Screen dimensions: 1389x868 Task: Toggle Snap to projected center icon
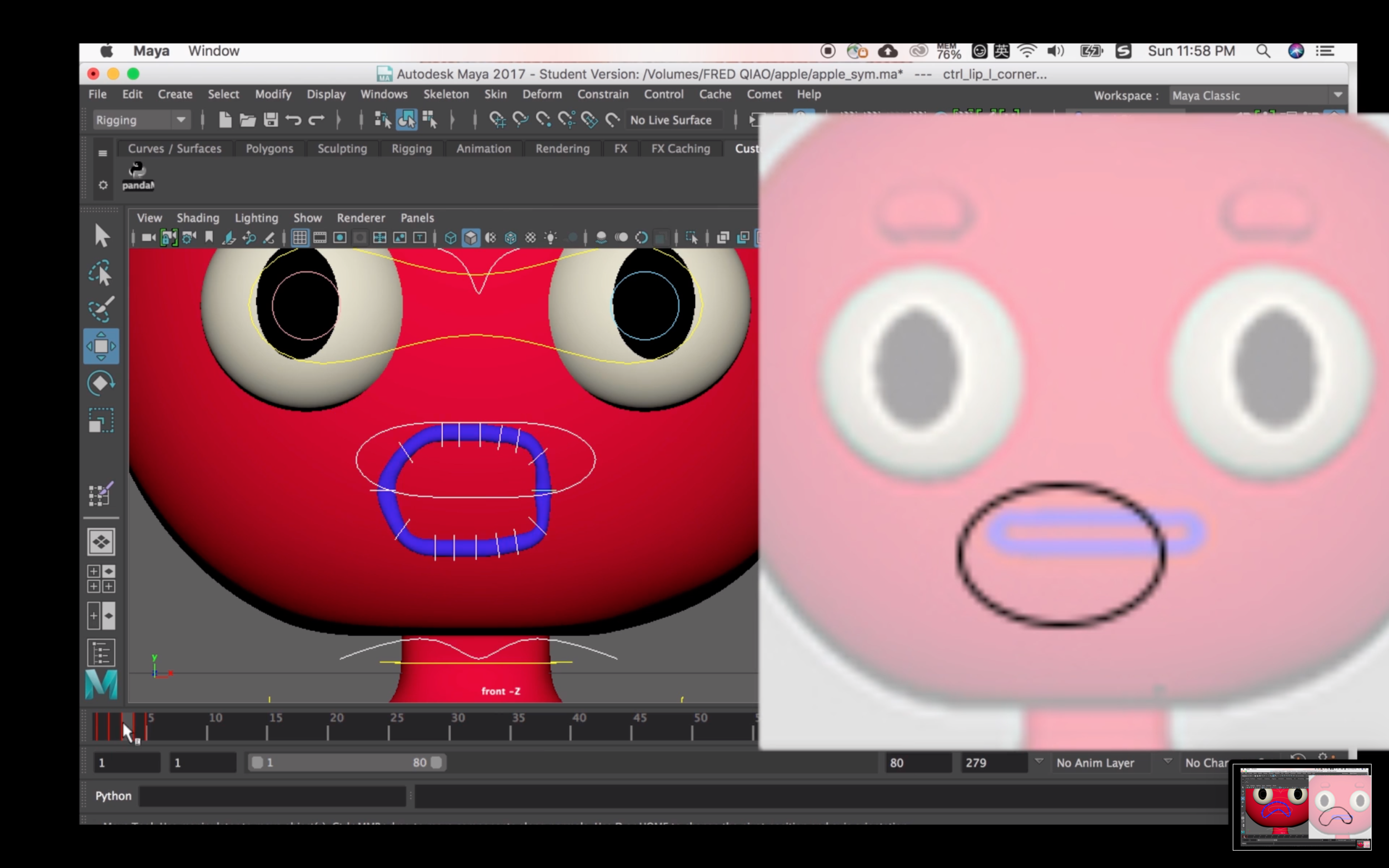point(566,120)
